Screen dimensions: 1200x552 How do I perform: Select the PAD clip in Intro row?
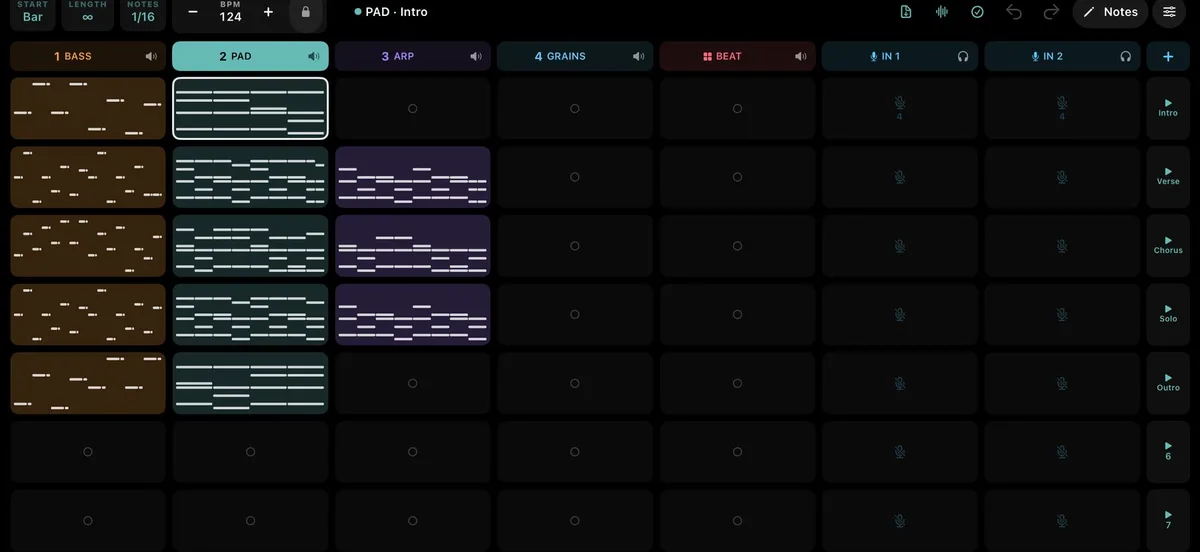pos(250,108)
